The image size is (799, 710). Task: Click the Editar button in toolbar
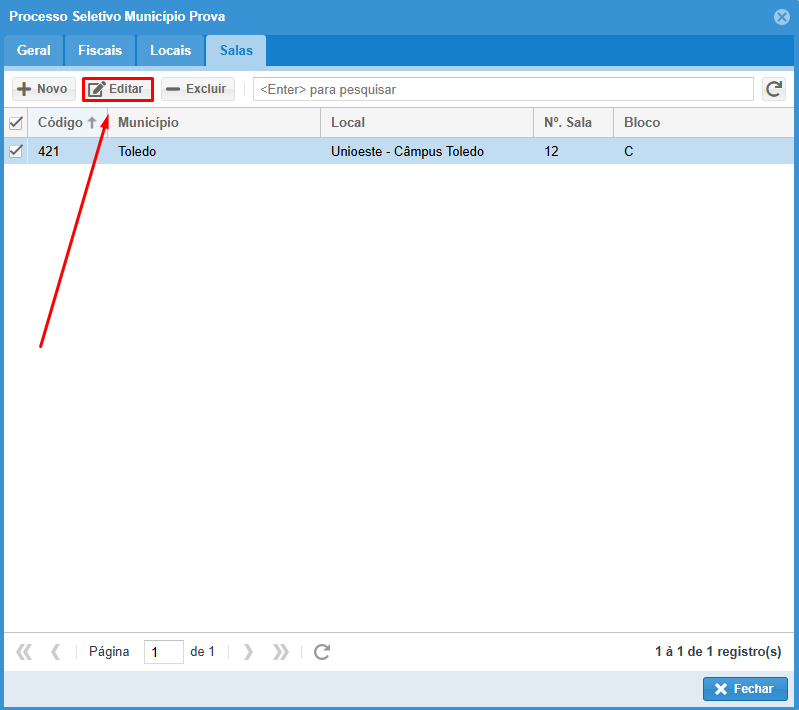[x=117, y=89]
